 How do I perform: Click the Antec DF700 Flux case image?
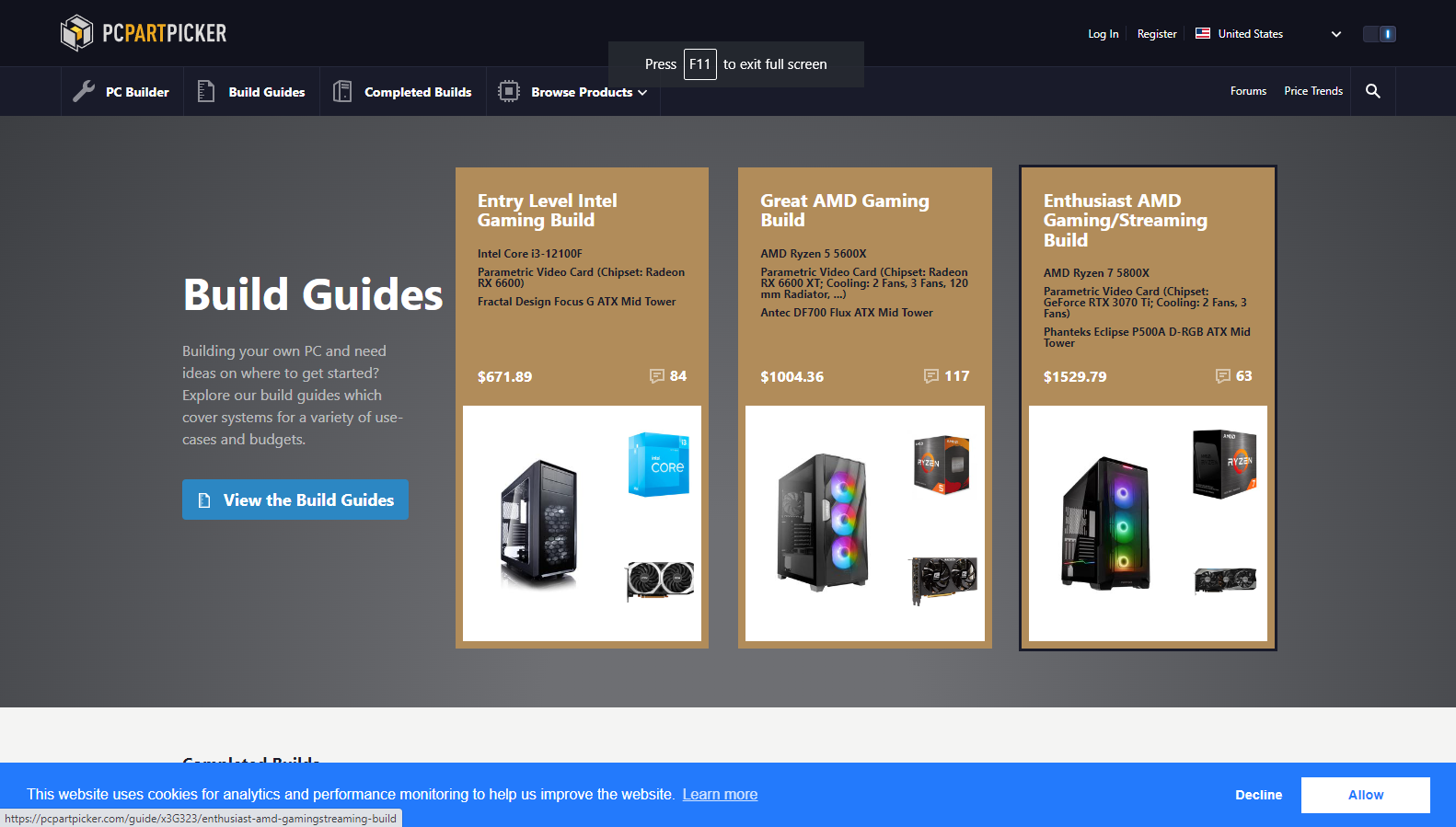coord(823,522)
